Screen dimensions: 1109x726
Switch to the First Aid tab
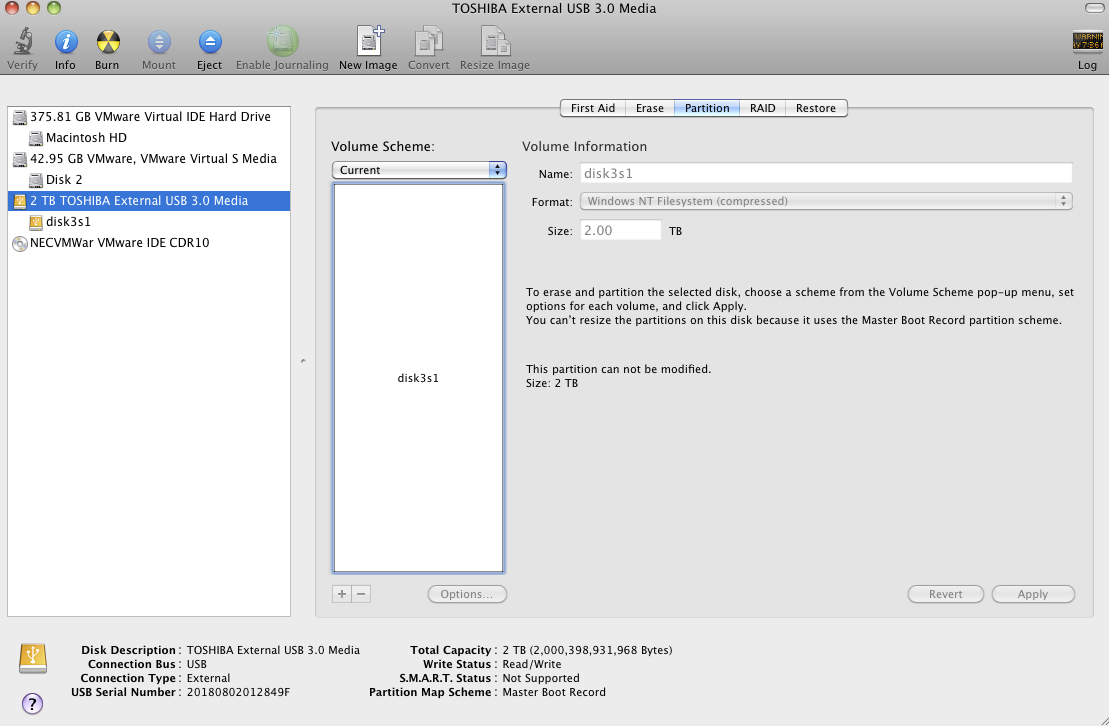593,108
